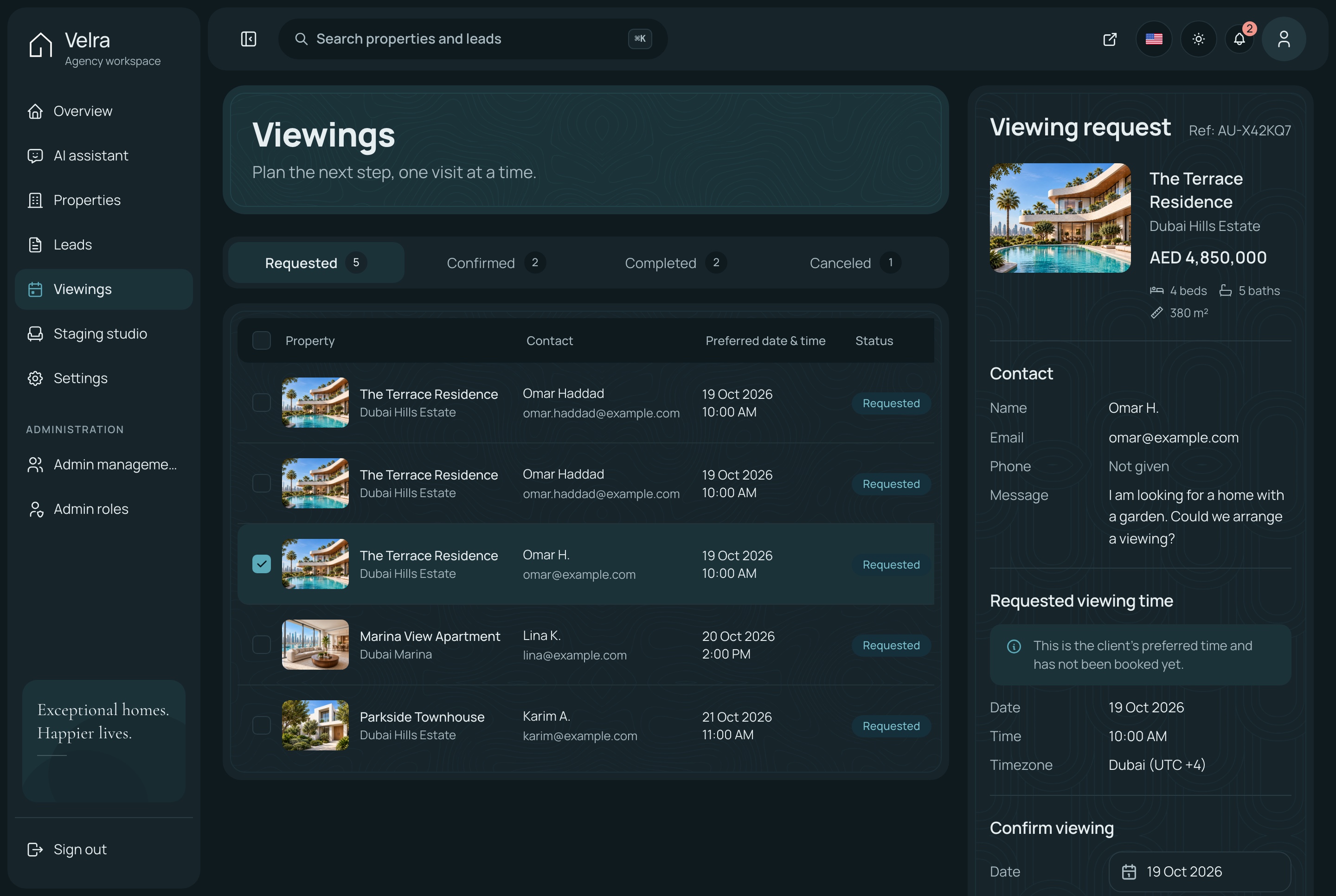Screen dimensions: 1336x896
Task: Open the user profile avatar
Action: point(1284,39)
